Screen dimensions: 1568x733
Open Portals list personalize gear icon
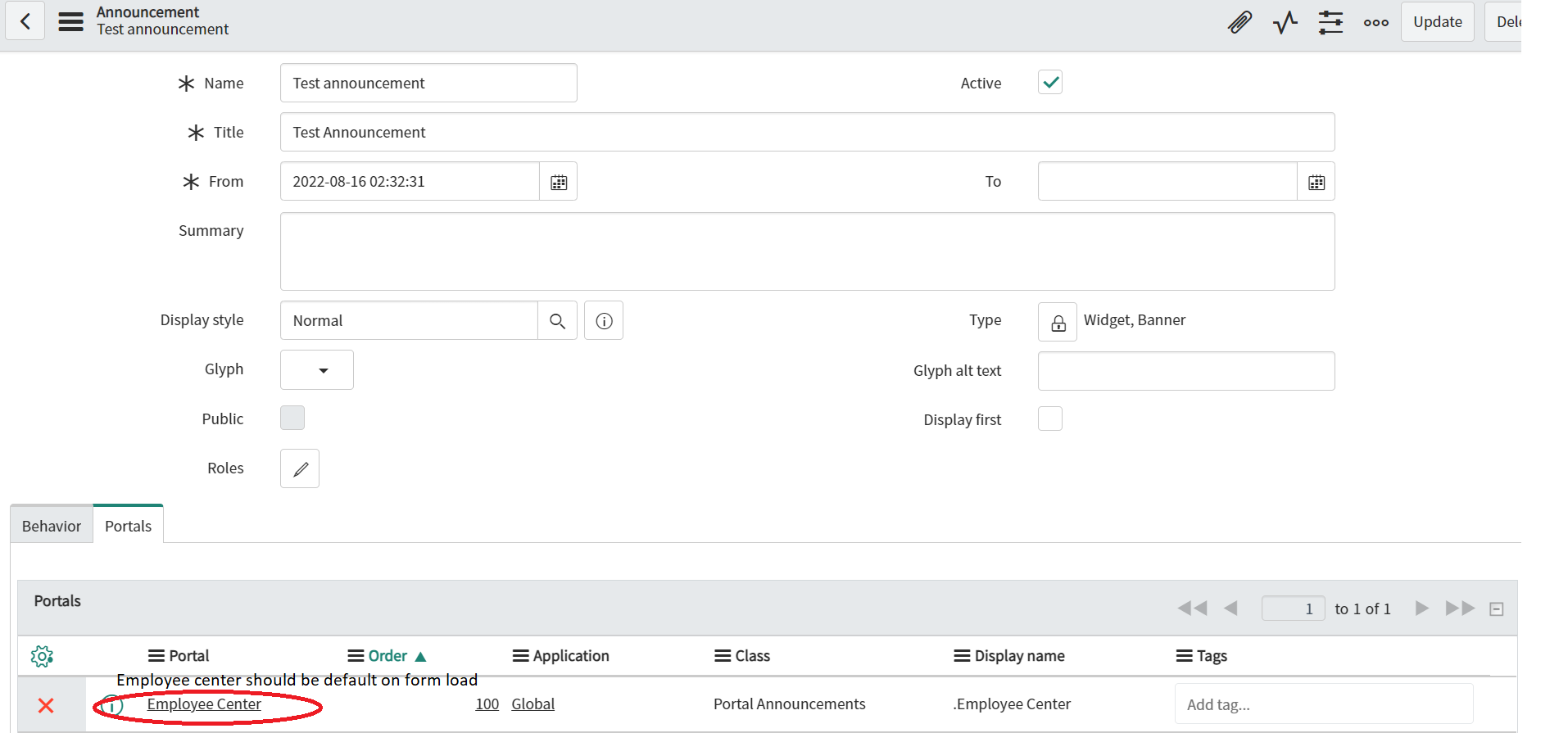42,656
